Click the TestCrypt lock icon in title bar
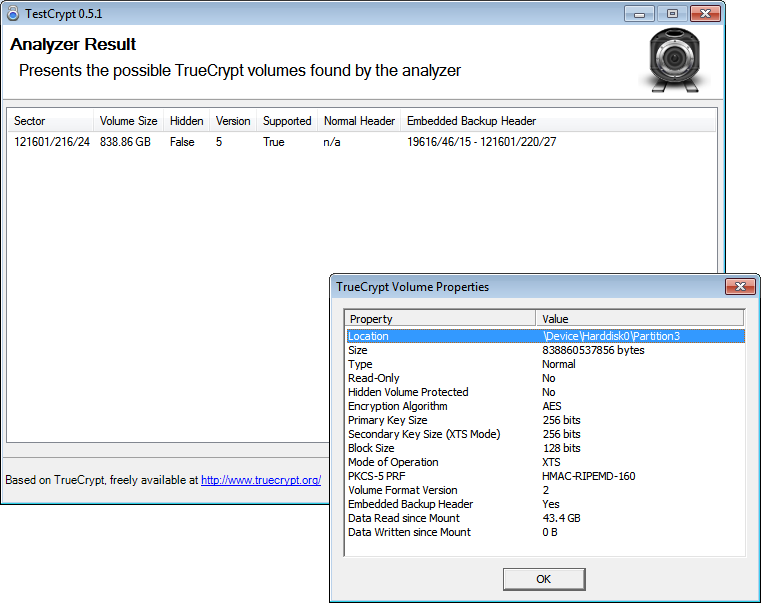This screenshot has height=614, width=768. coord(13,13)
